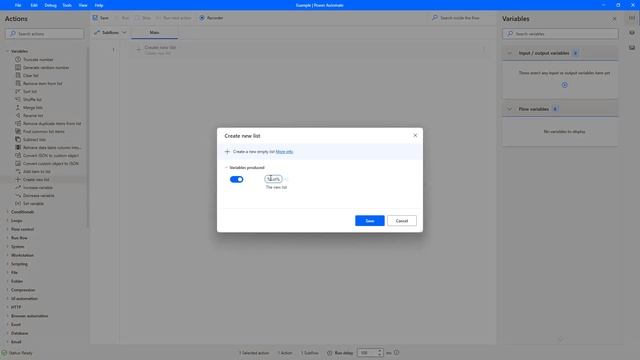The height and width of the screenshot is (360, 640).
Task: Click the Generate random number action icon
Action: pyautogui.click(x=18, y=67)
